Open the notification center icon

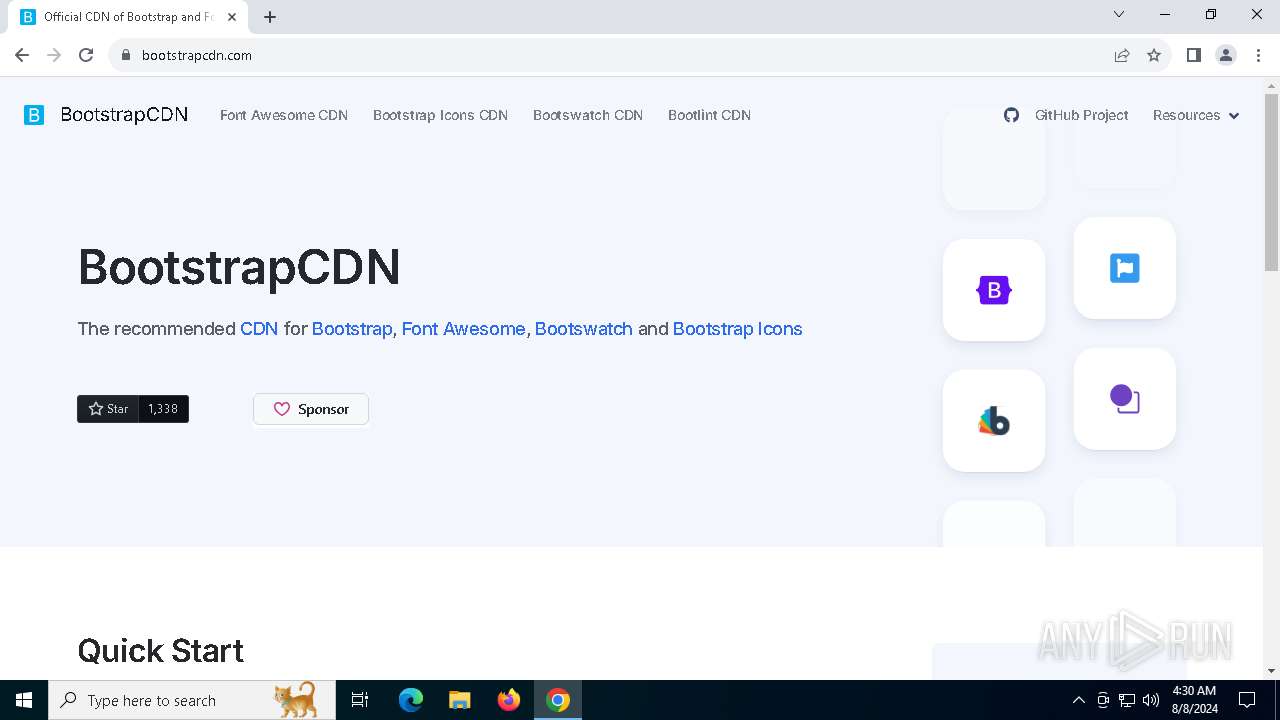[x=1247, y=700]
